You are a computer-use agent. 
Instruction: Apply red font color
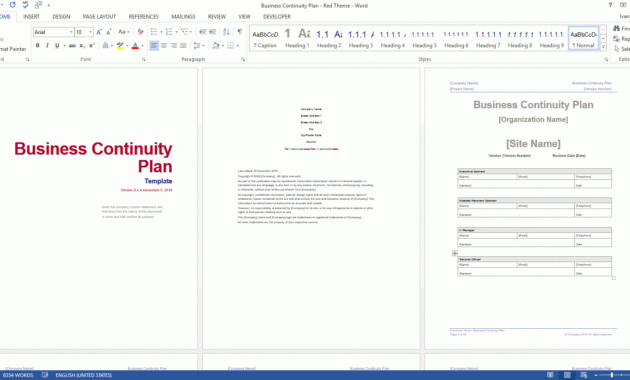pos(135,46)
